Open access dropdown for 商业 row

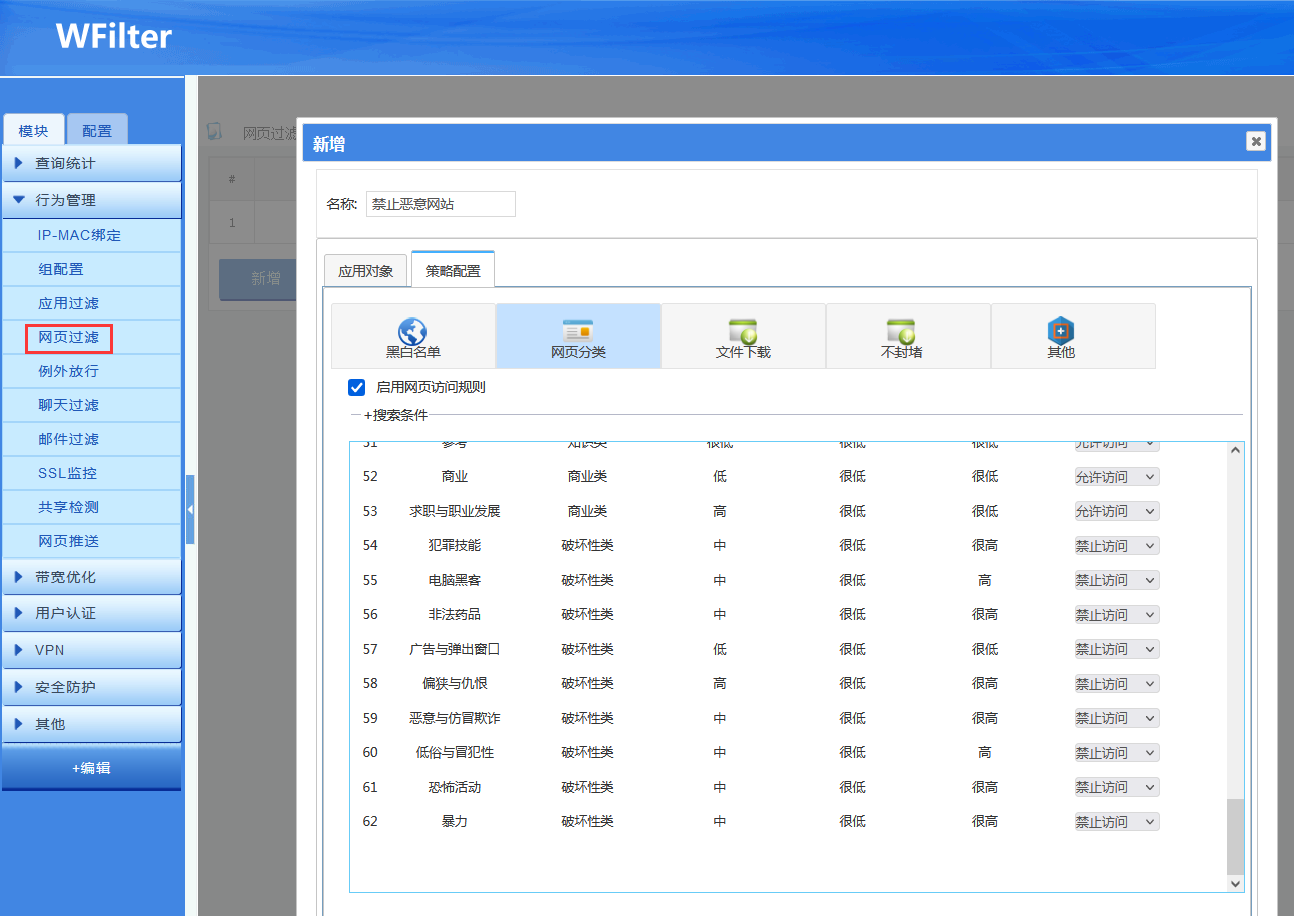[x=1116, y=477]
